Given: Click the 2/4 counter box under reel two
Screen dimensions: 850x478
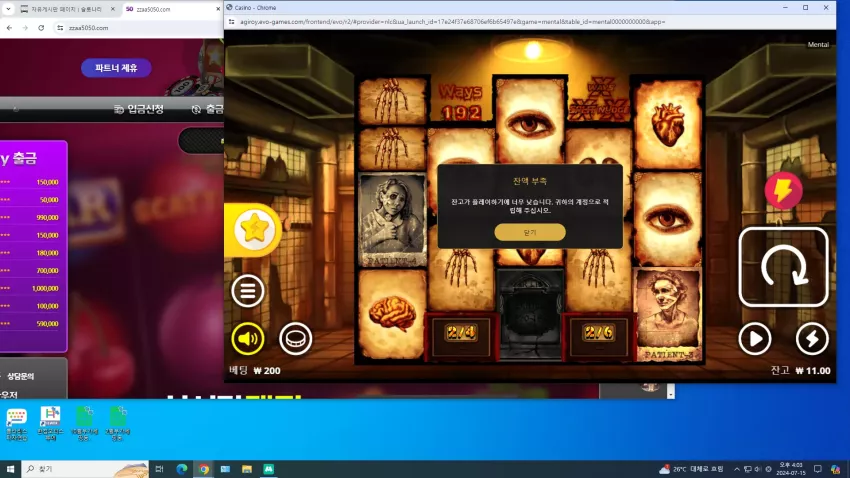Looking at the screenshot, I should point(461,337).
